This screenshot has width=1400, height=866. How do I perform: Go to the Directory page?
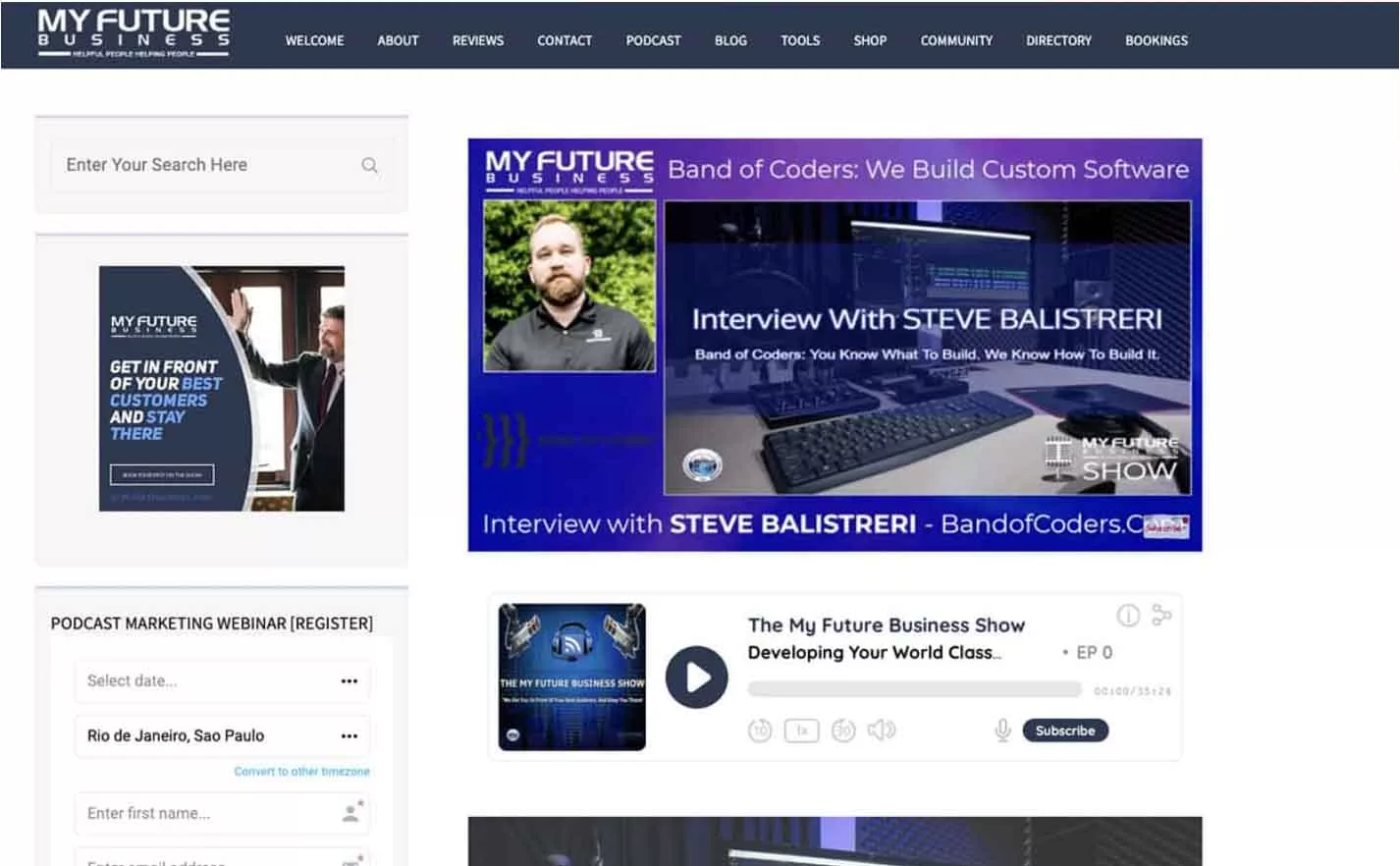tap(1058, 40)
